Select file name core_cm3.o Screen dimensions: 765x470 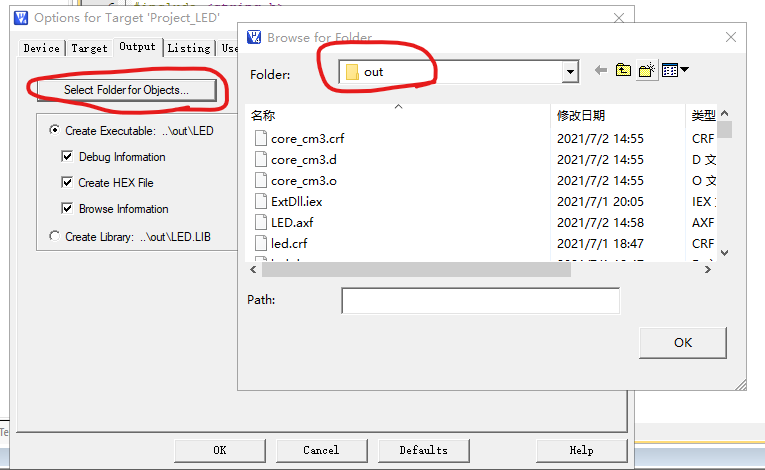click(303, 181)
